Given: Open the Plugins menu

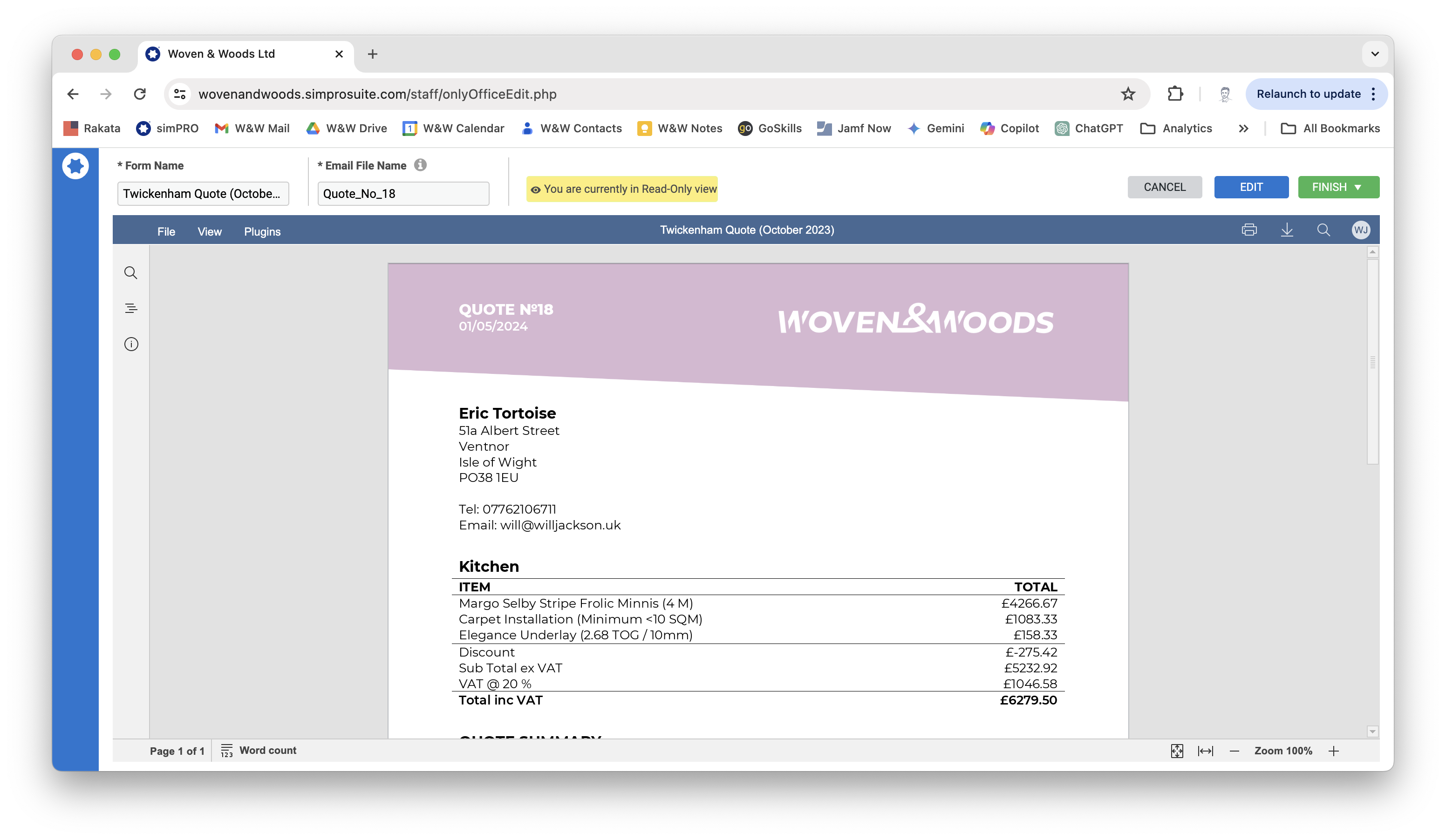Looking at the screenshot, I should pos(262,231).
